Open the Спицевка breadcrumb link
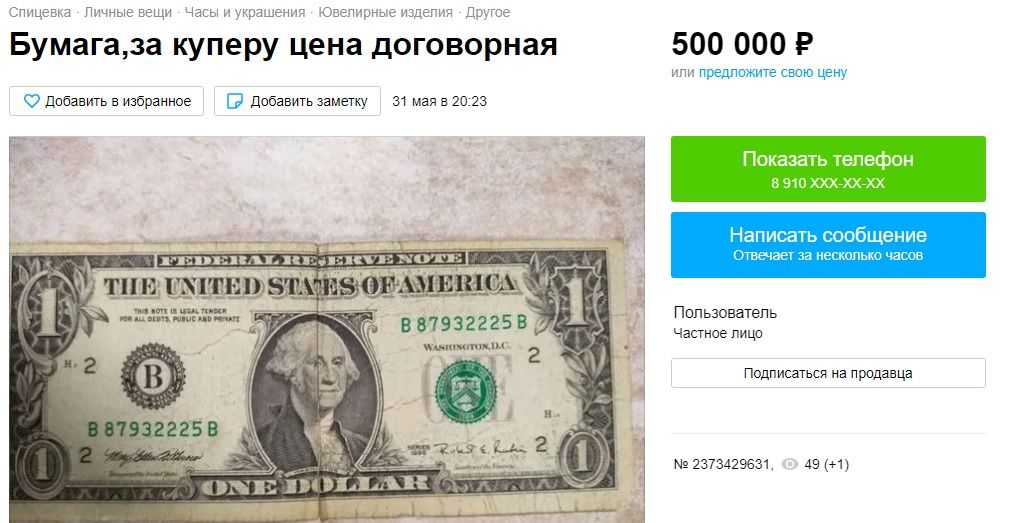Screen dimensions: 1026x523 pos(40,12)
